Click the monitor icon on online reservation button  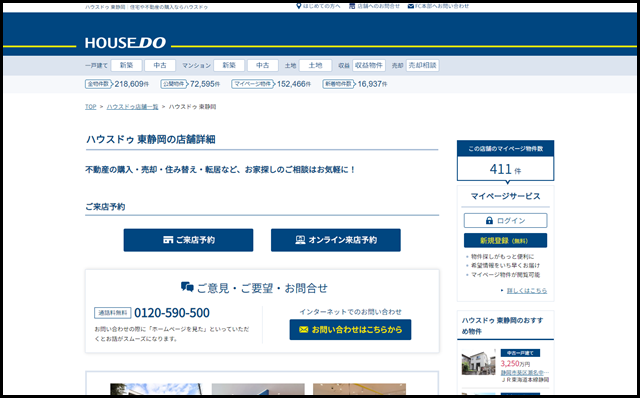[x=300, y=240]
